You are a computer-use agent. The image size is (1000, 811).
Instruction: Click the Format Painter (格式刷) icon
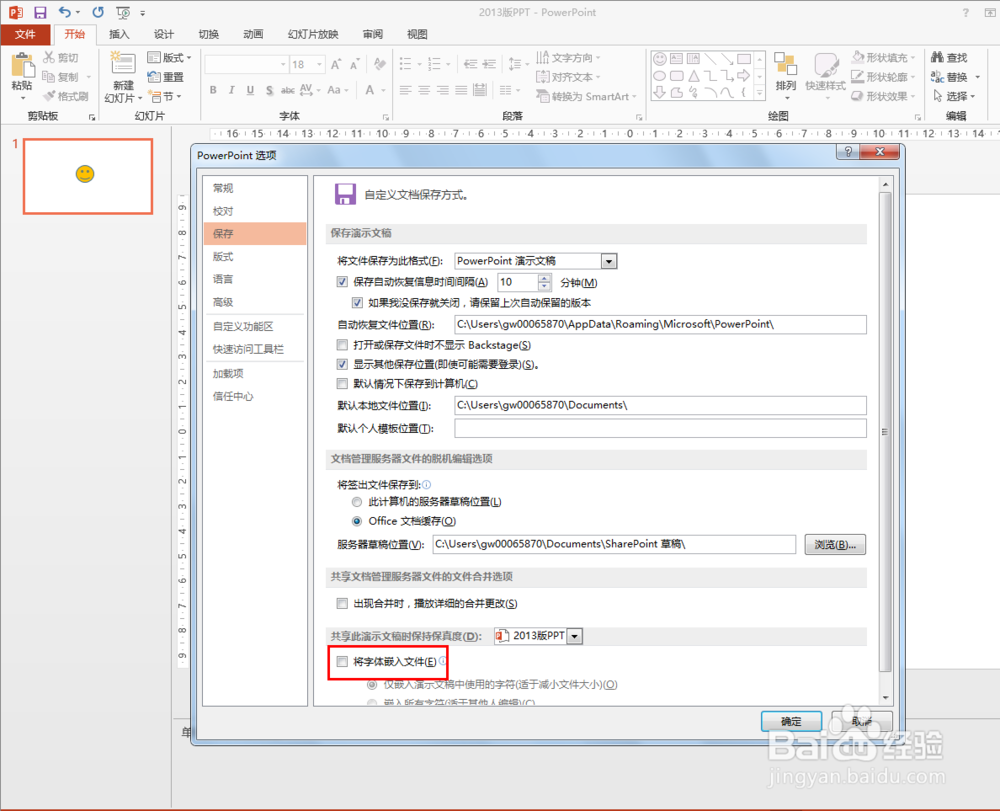tap(49, 96)
